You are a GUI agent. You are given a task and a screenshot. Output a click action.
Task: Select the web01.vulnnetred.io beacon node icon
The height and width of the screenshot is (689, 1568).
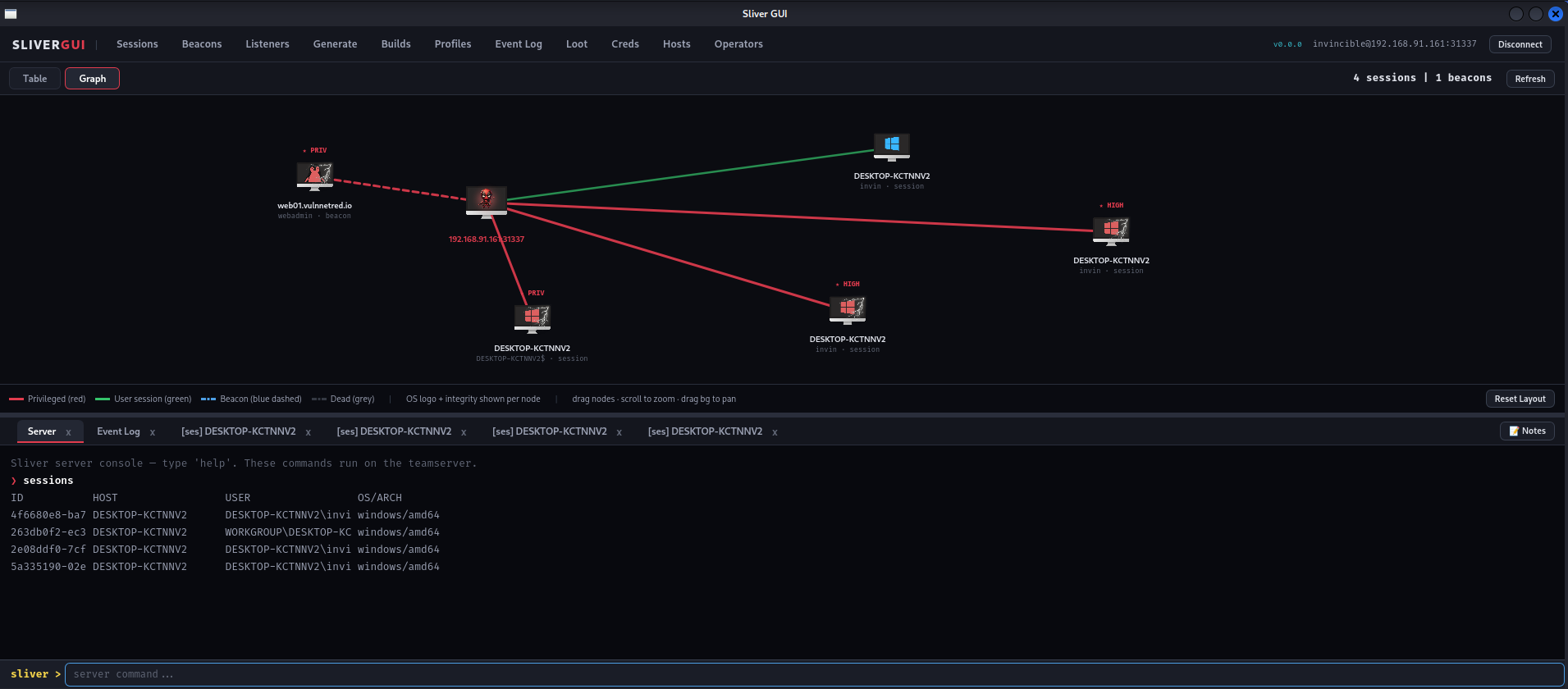tap(315, 176)
